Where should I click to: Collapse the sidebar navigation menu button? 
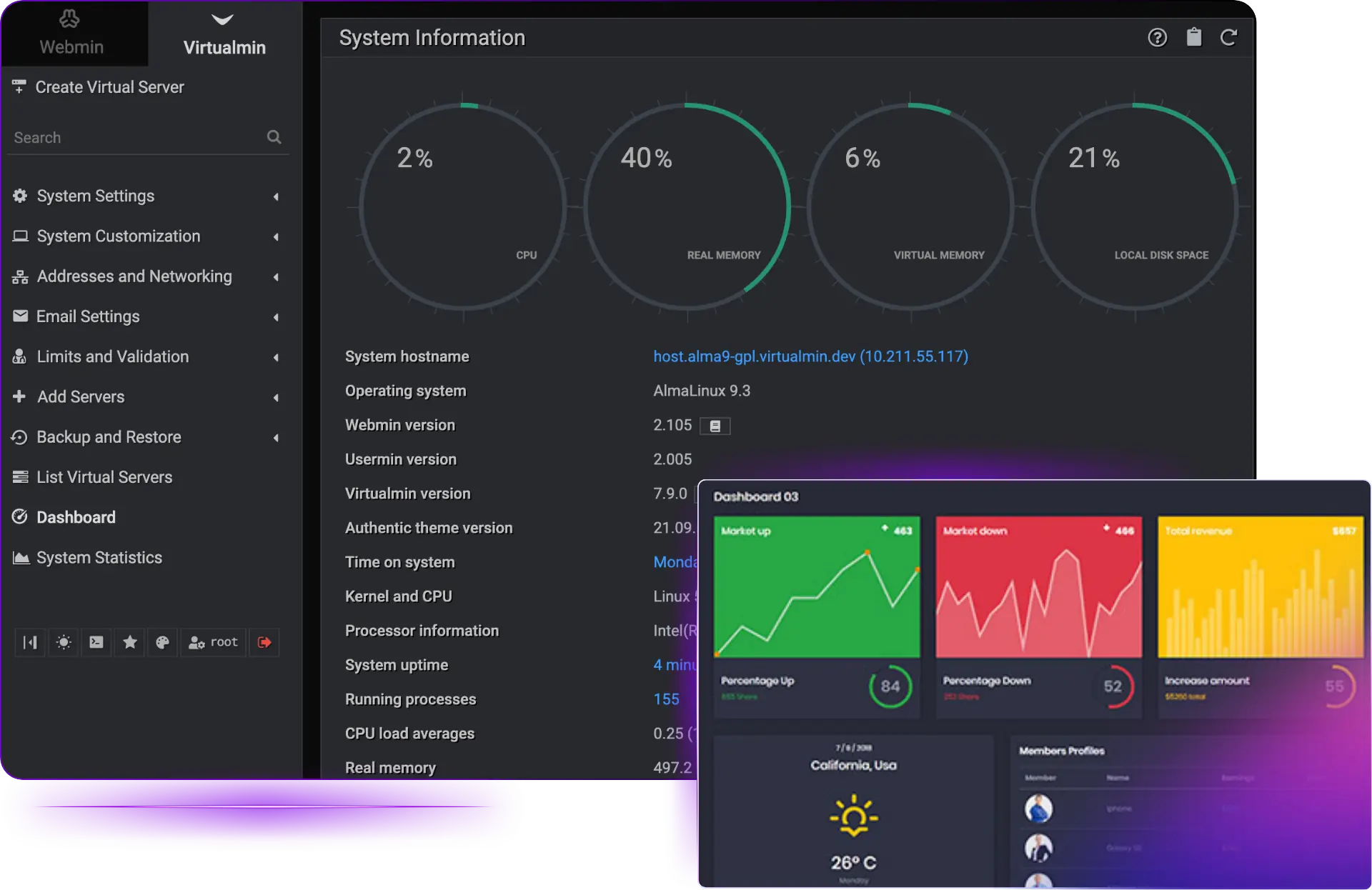(x=30, y=642)
